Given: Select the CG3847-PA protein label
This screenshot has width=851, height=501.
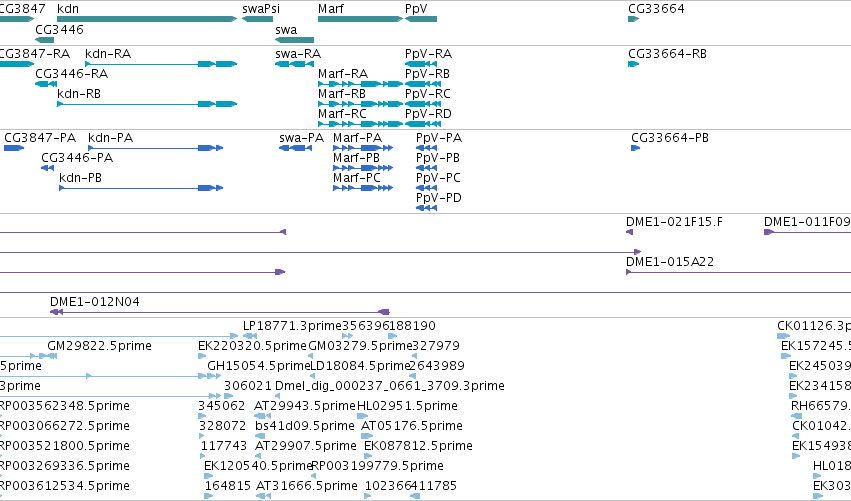Looking at the screenshot, I should point(40,138).
